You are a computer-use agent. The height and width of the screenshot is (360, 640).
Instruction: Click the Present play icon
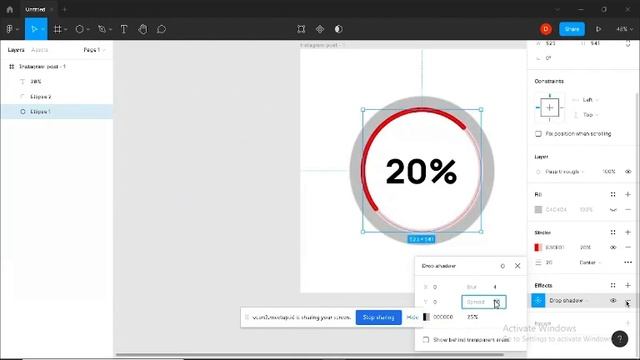(x=598, y=29)
